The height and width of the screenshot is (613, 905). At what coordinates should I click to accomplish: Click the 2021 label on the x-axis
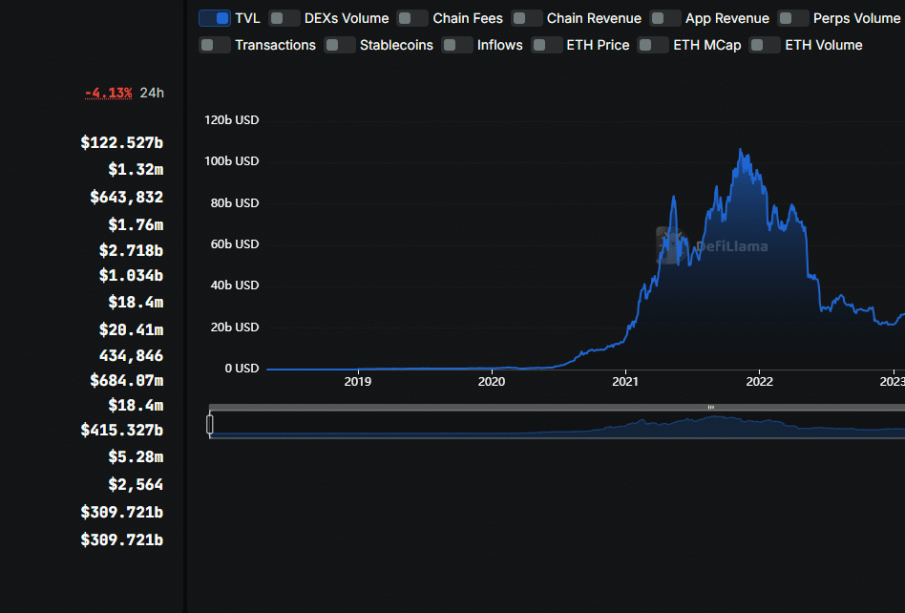625,381
